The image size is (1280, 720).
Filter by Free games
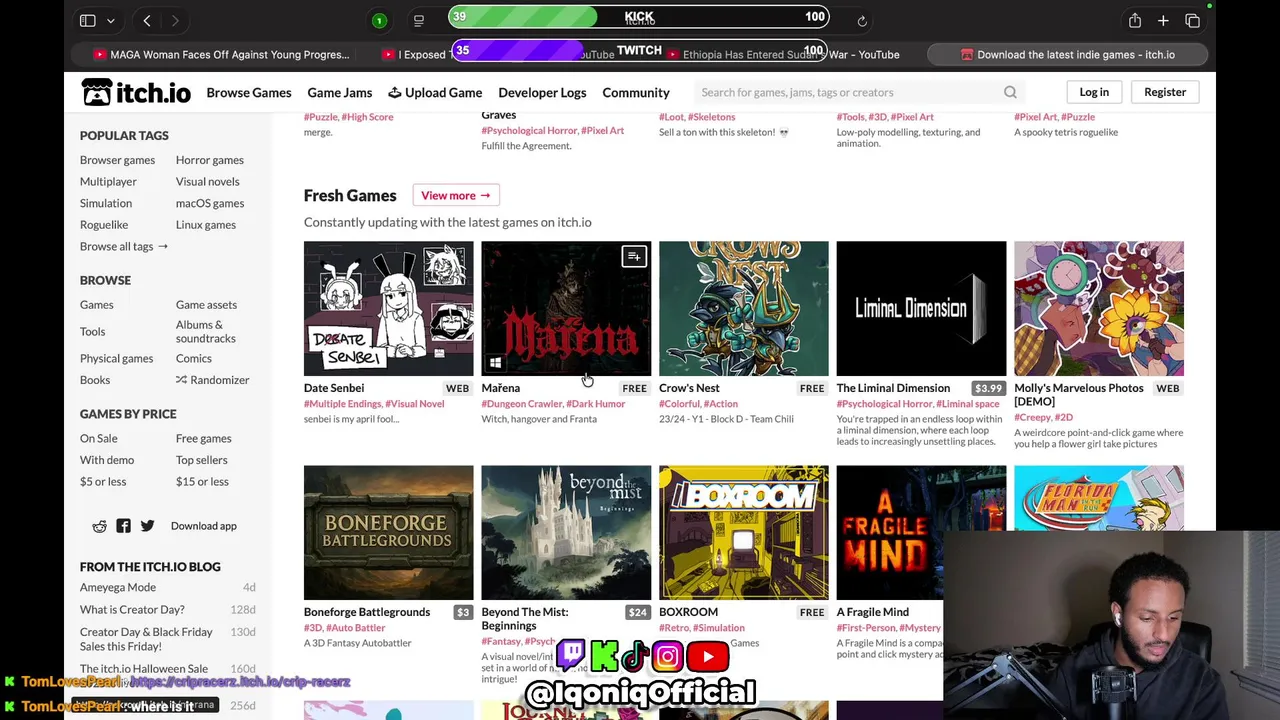[203, 438]
